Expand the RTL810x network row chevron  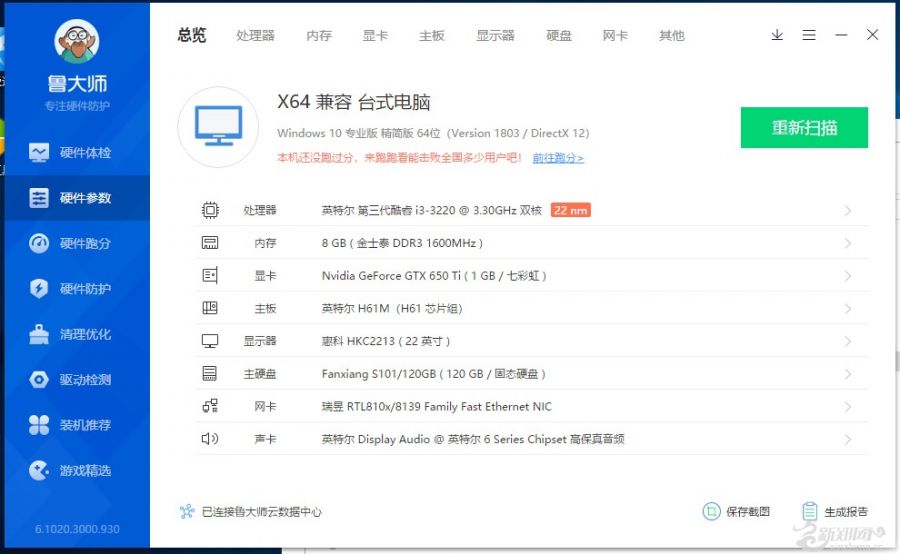coord(848,407)
